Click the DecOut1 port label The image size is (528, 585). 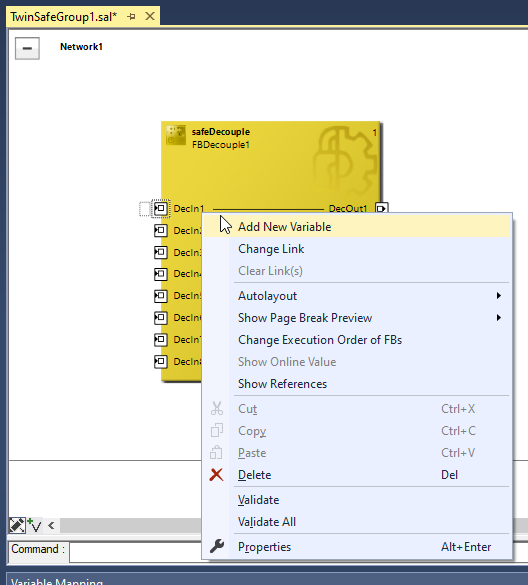click(x=348, y=209)
